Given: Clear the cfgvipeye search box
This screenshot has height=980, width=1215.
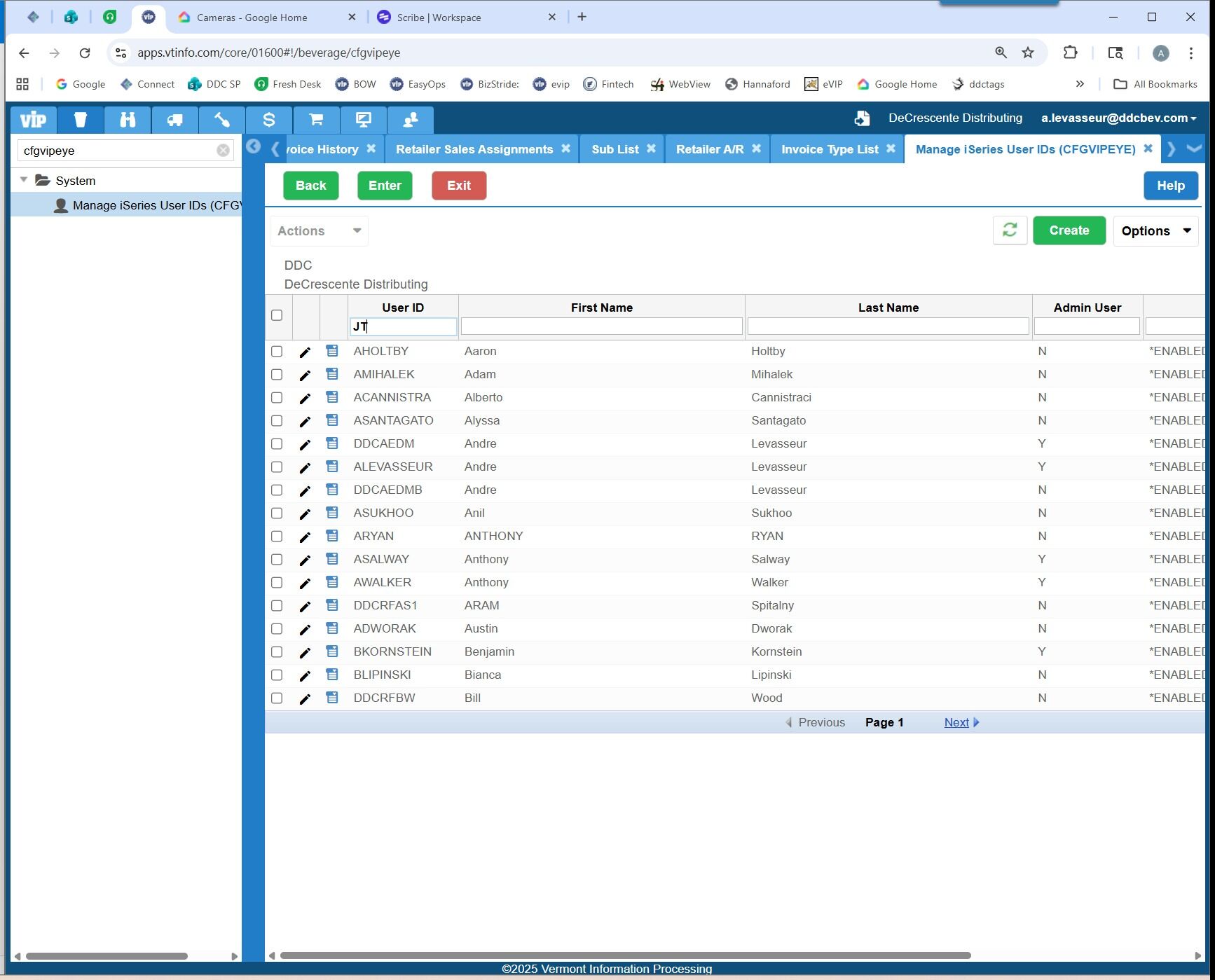Looking at the screenshot, I should pos(223,151).
